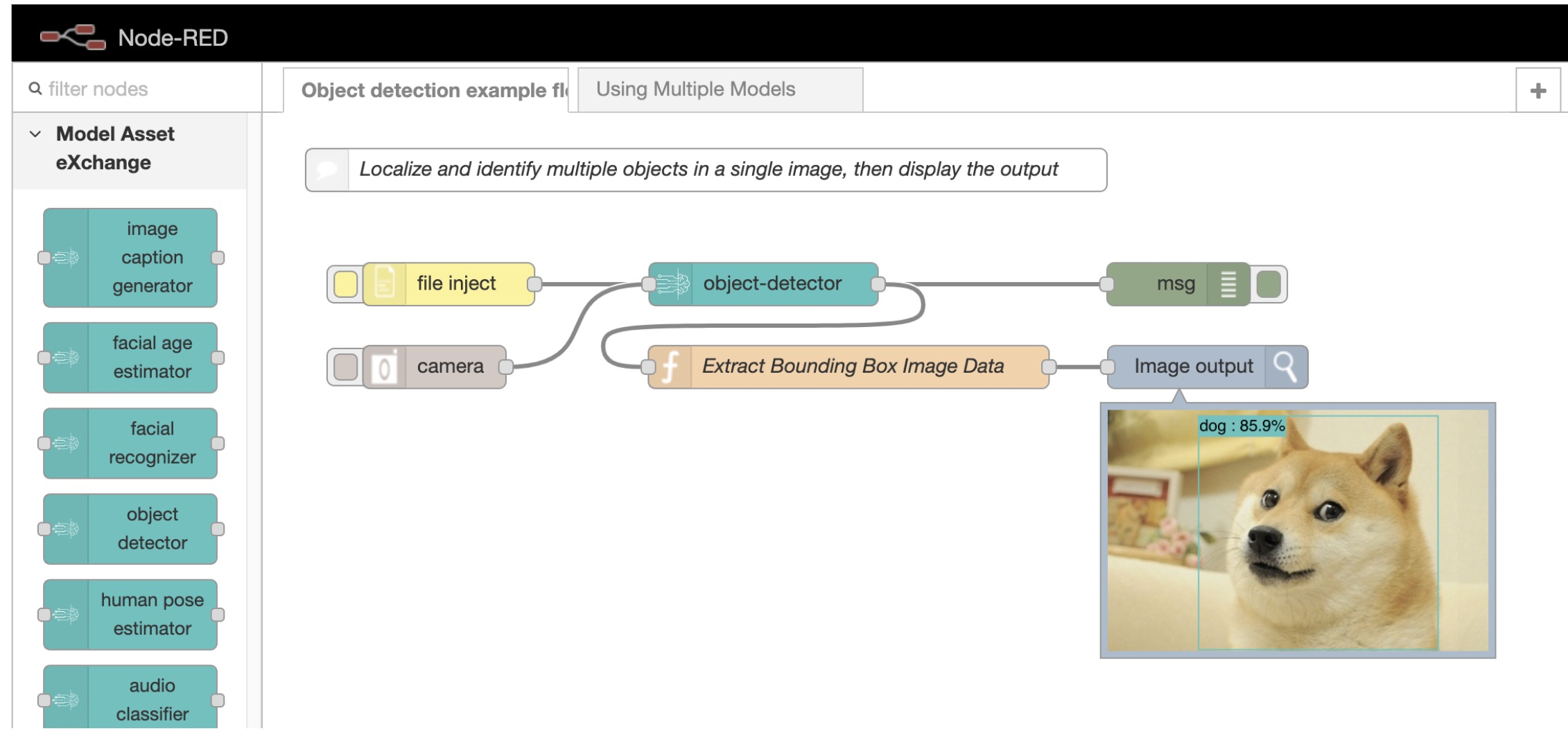Select the 'object detector' palette label

tap(153, 528)
